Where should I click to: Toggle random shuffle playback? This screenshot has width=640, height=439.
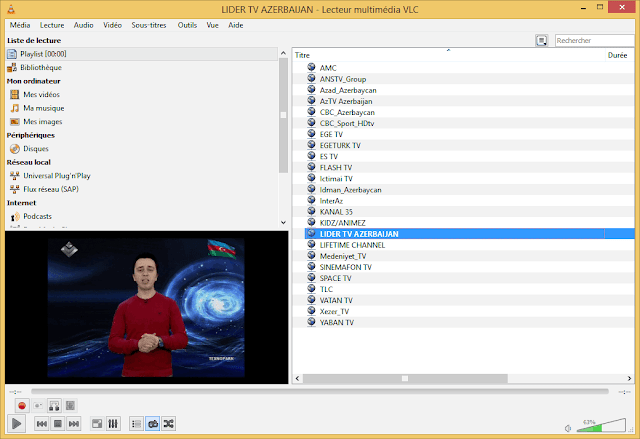169,424
